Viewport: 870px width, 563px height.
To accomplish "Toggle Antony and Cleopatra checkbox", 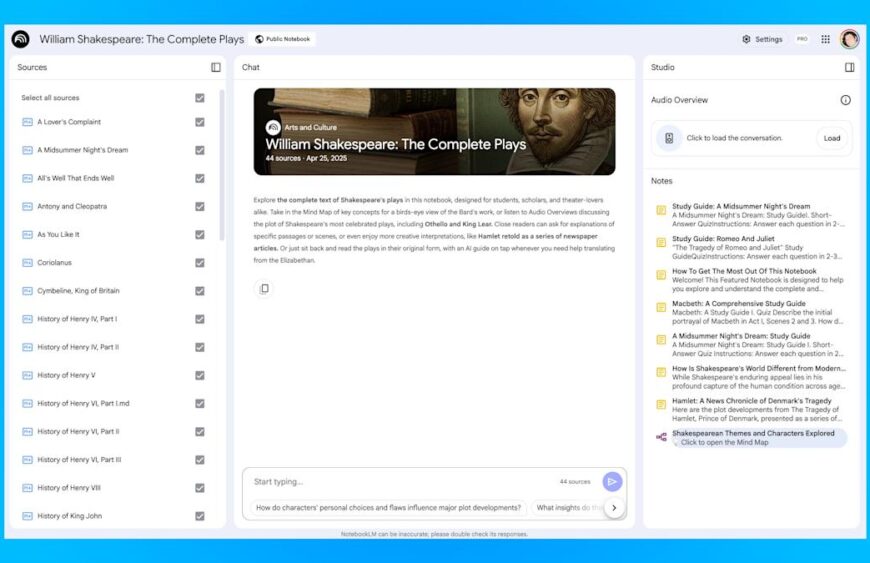I will (200, 206).
